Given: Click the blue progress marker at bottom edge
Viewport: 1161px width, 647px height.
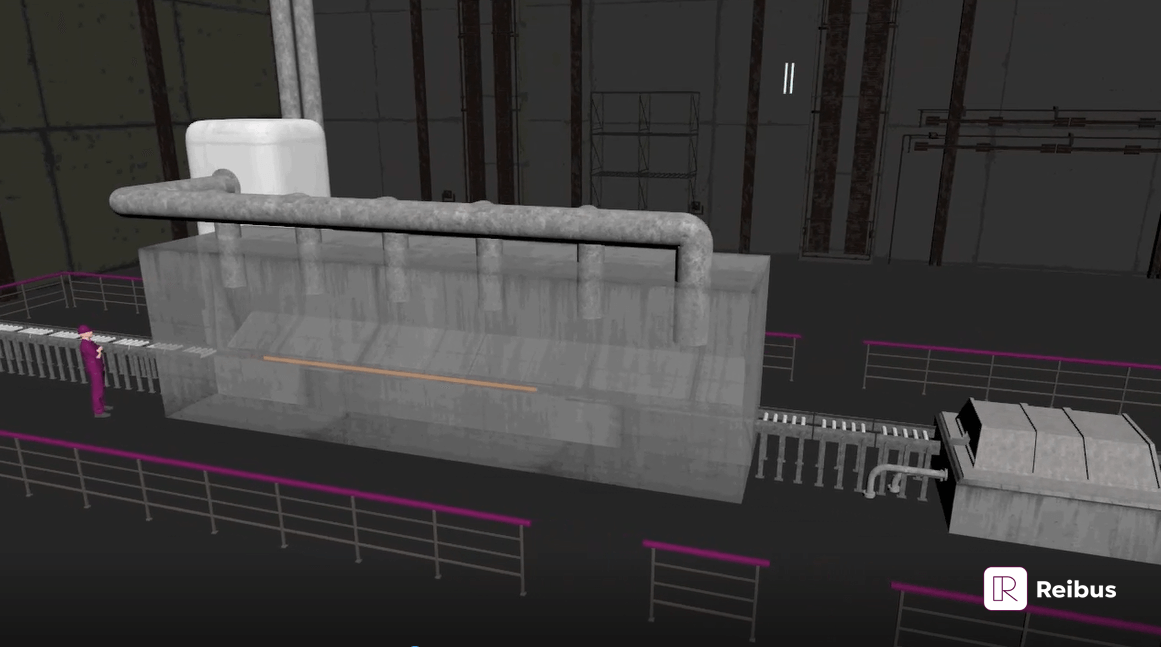Looking at the screenshot, I should pos(415,645).
